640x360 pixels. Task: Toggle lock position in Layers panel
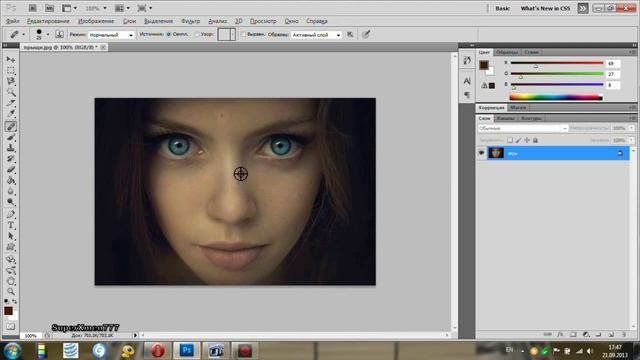point(527,140)
